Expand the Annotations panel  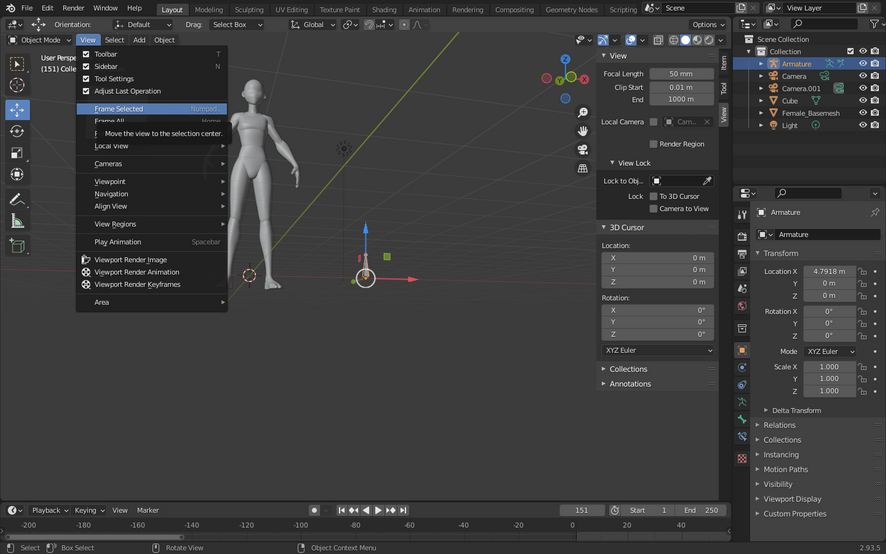coord(629,384)
